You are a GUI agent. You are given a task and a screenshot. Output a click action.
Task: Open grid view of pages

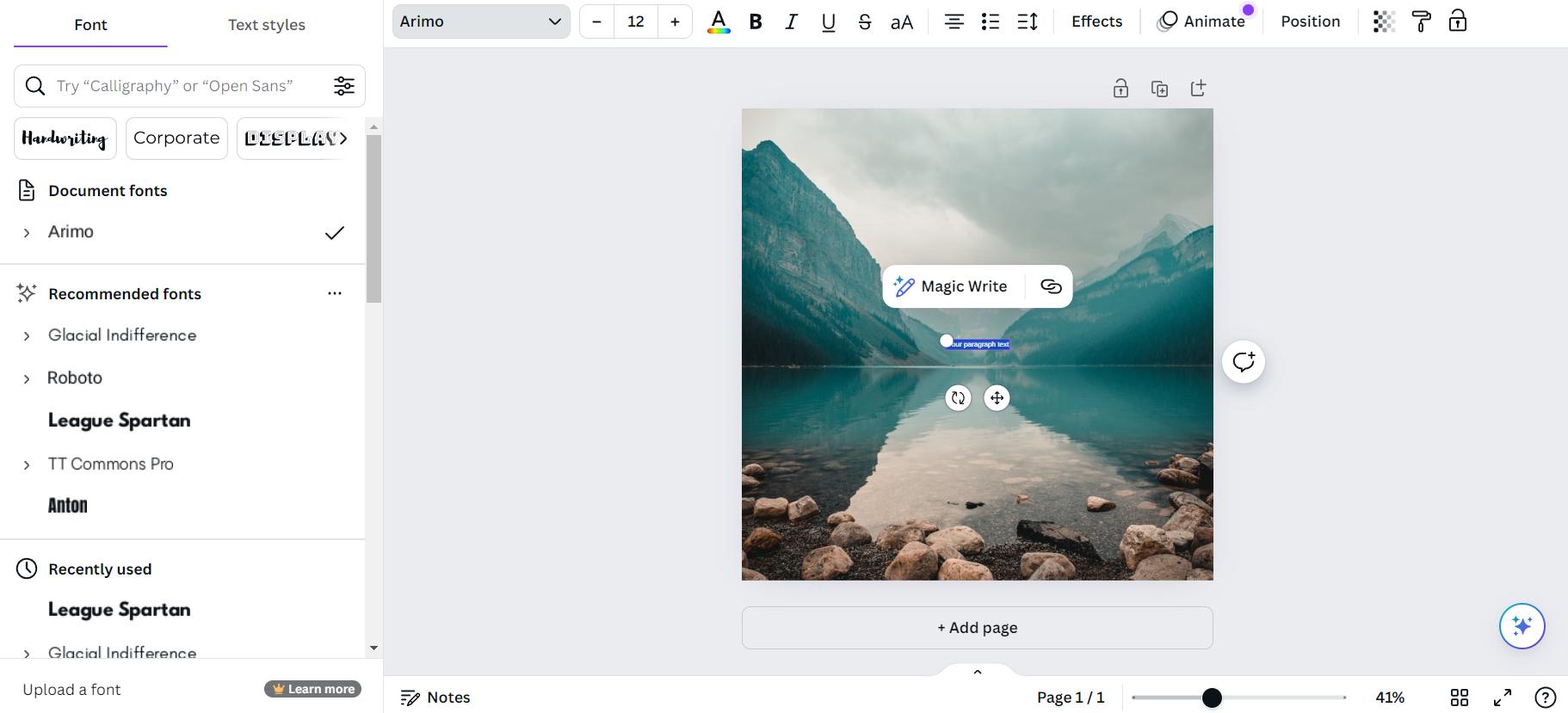point(1460,698)
